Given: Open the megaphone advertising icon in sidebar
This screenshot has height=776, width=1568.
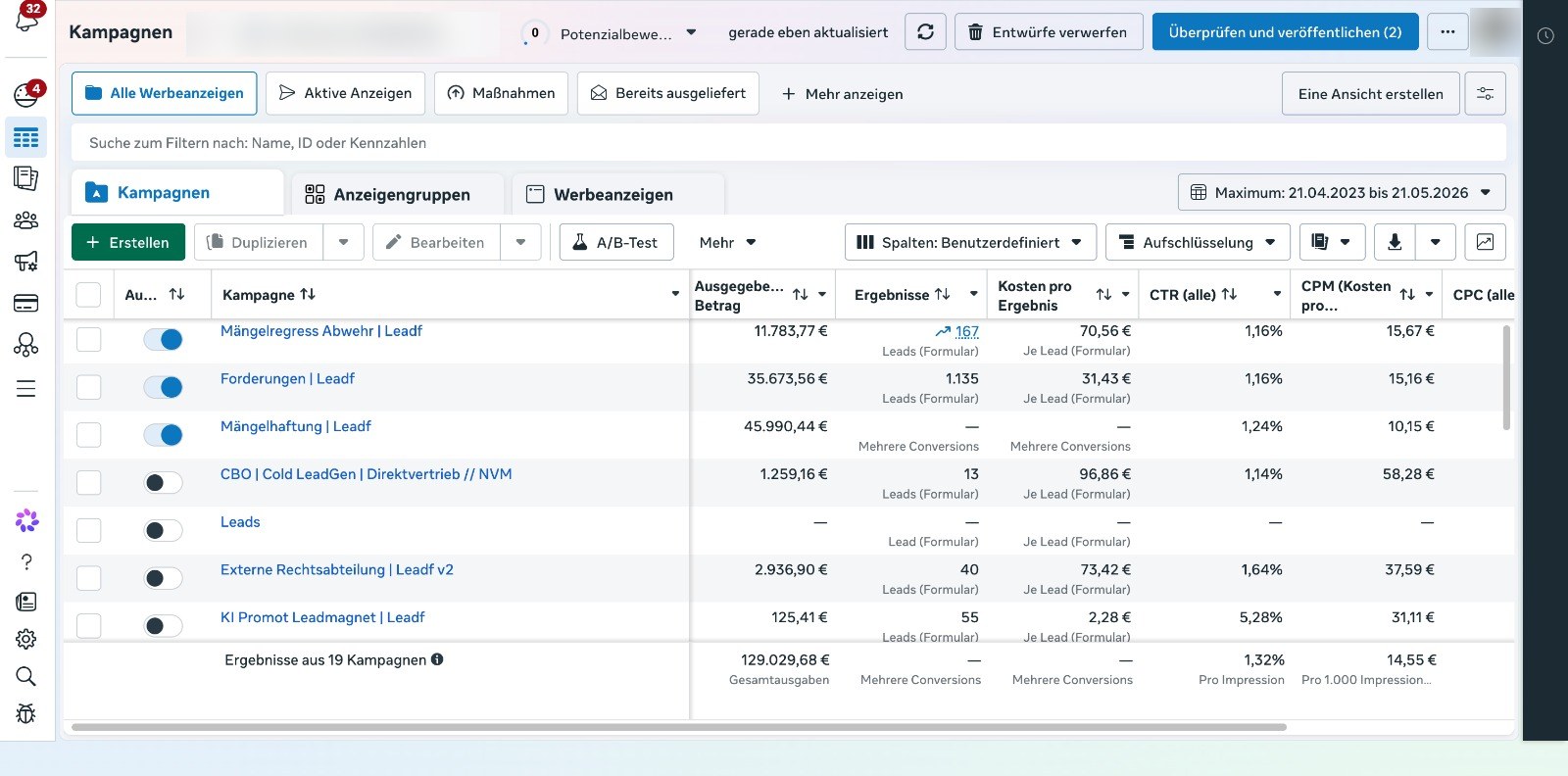Looking at the screenshot, I should [x=26, y=262].
